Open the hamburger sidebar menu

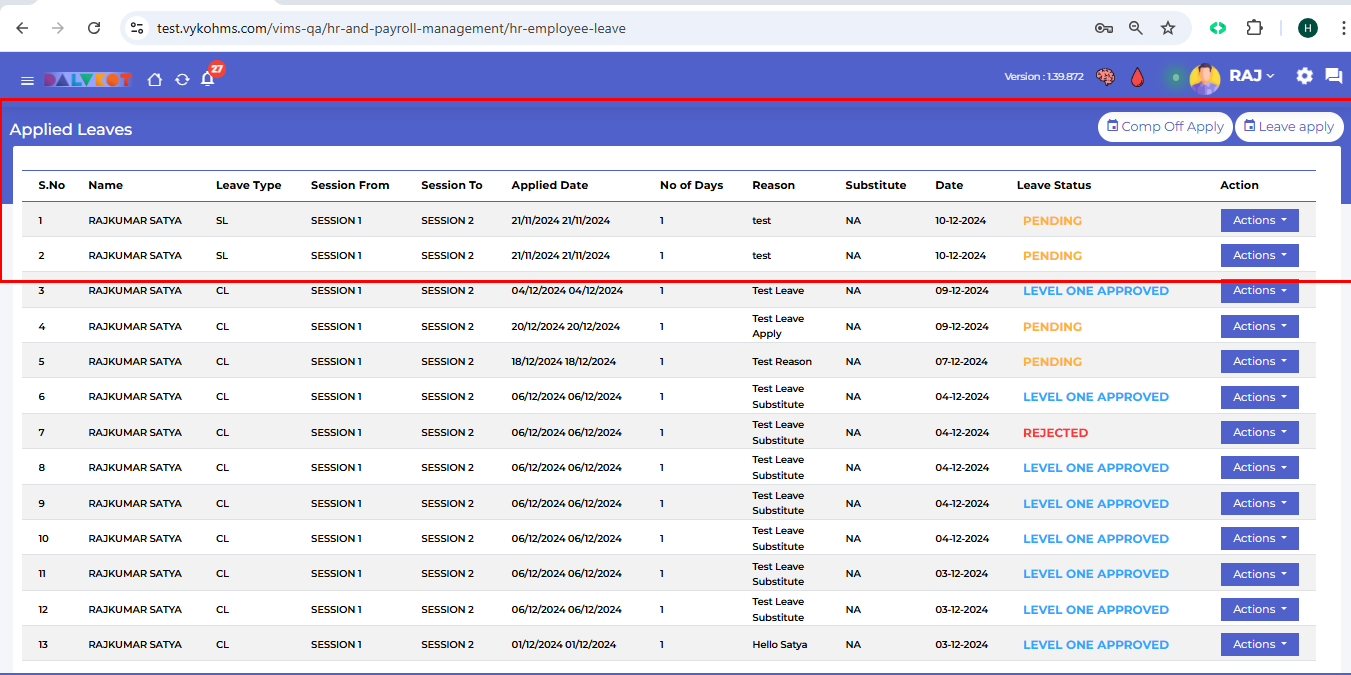(27, 80)
